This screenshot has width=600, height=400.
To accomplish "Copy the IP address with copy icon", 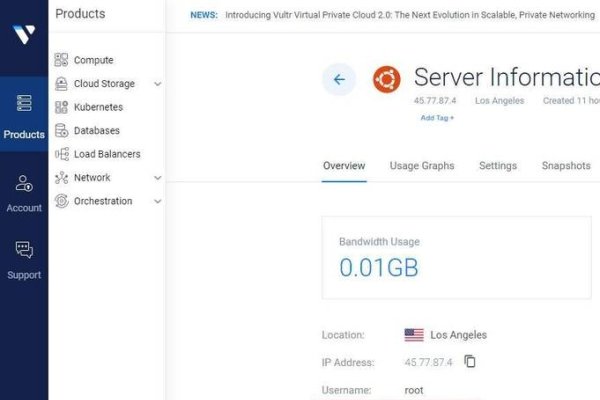I will click(470, 362).
